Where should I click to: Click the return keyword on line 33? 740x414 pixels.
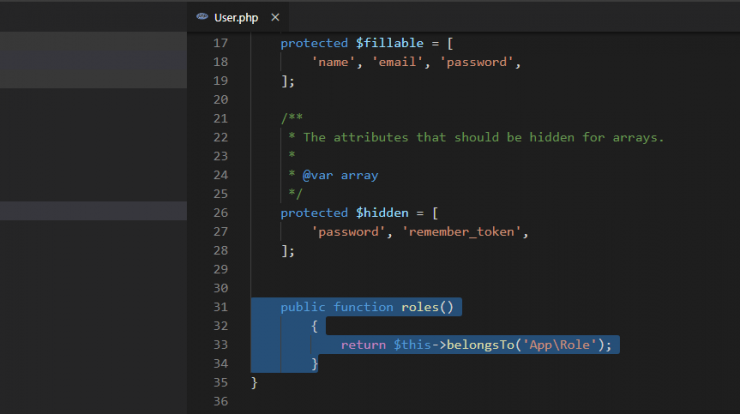pyautogui.click(x=363, y=345)
